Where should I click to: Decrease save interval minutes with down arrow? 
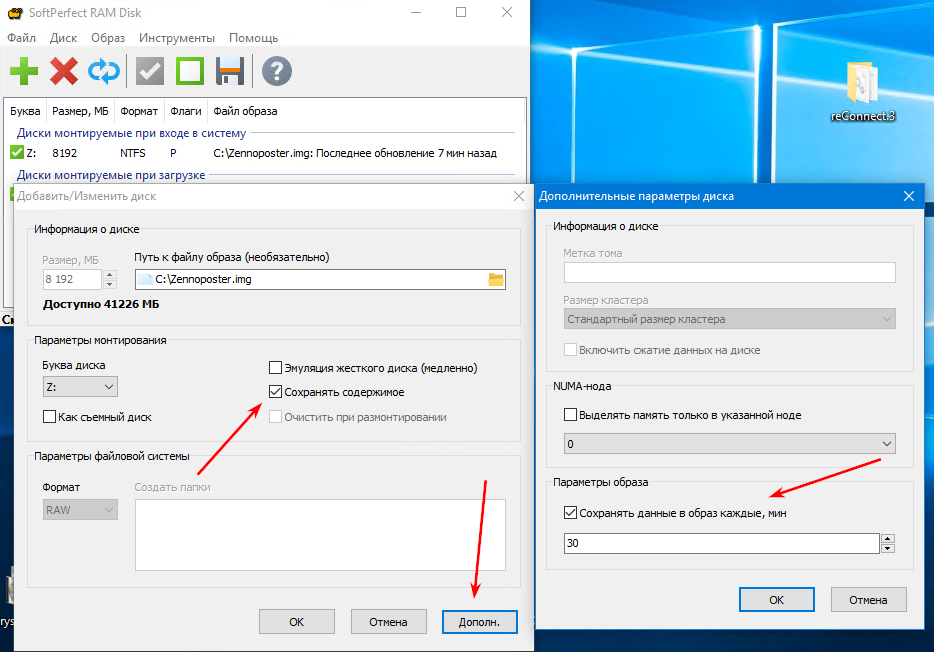888,548
